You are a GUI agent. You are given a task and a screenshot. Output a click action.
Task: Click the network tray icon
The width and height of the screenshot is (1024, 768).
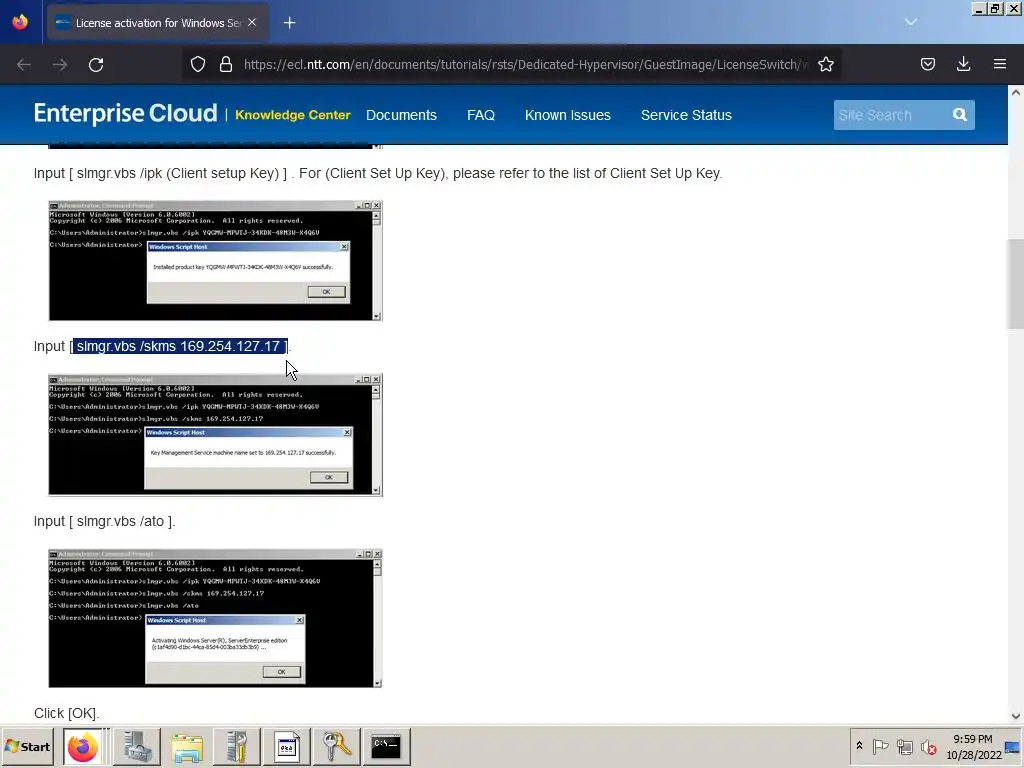coord(904,746)
